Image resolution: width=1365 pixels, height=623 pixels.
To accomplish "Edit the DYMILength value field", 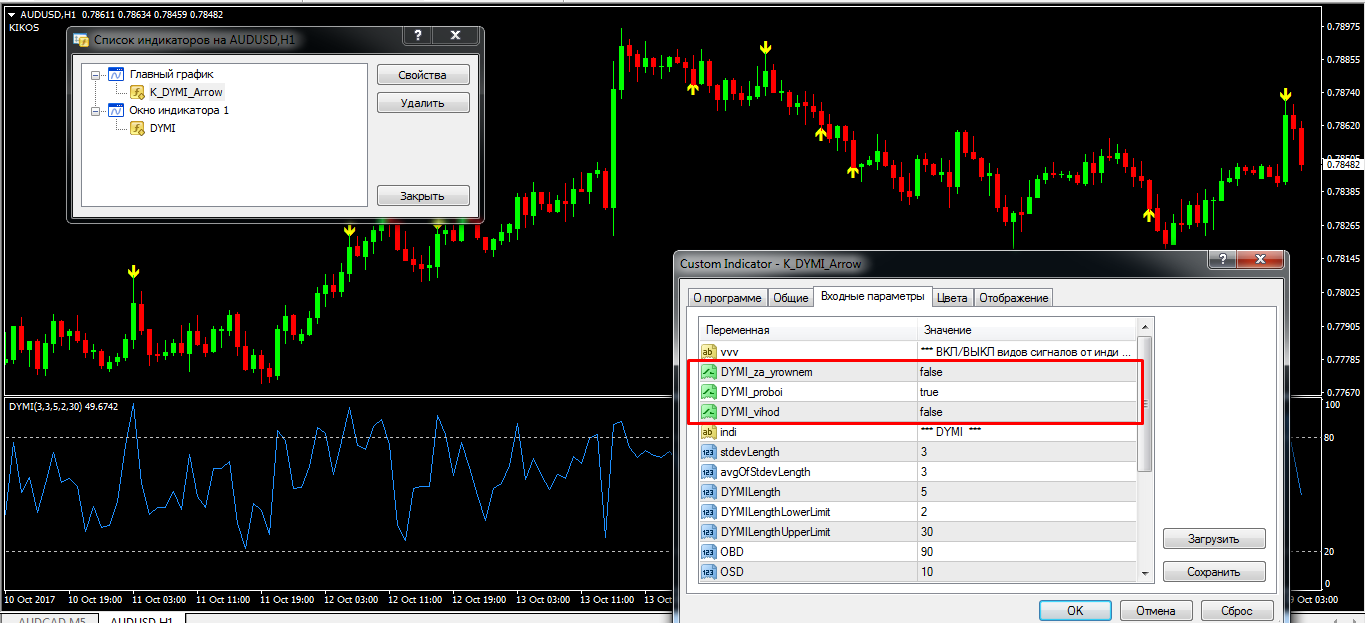I will point(1027,492).
